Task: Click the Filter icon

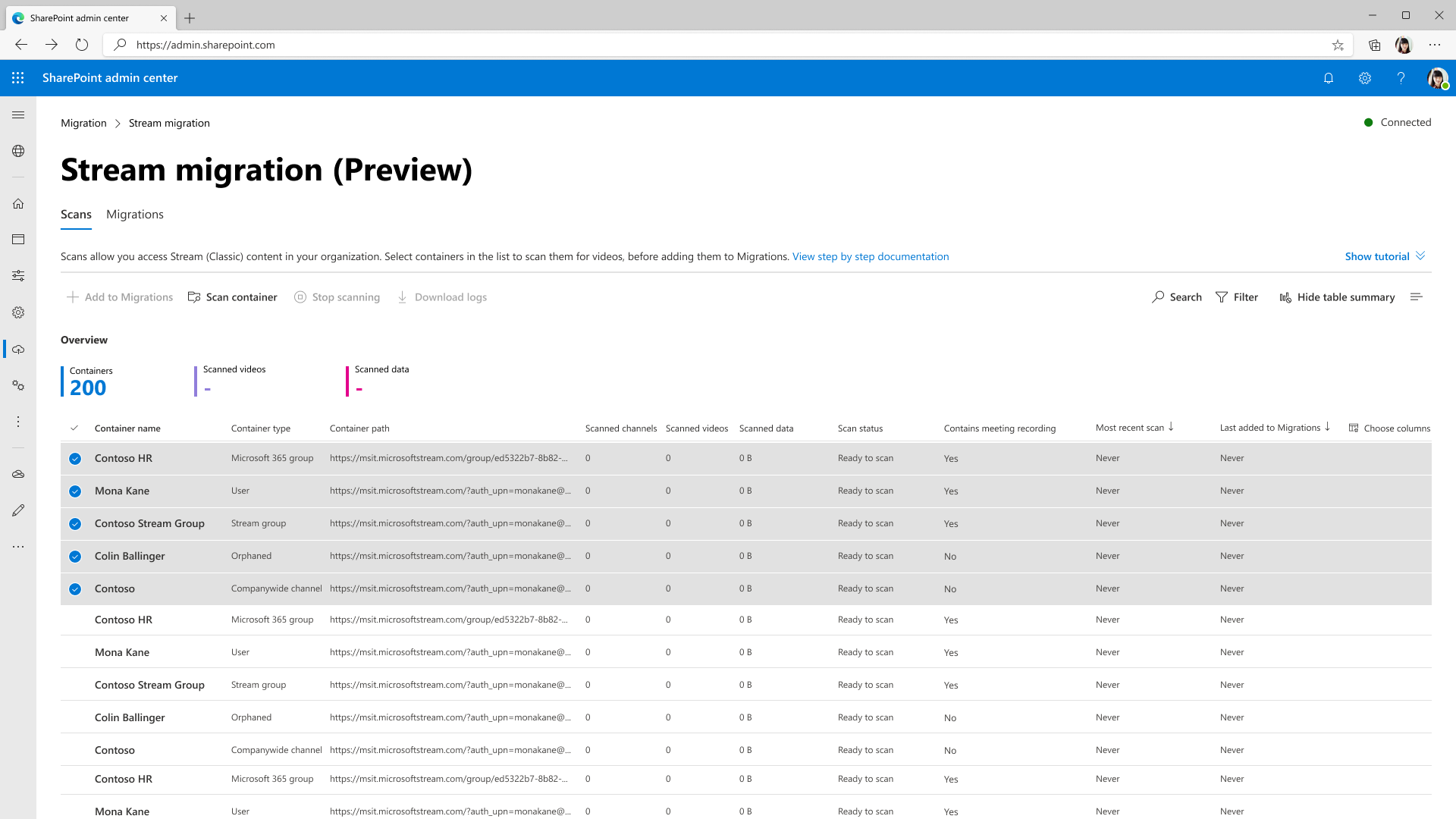Action: (x=1222, y=297)
